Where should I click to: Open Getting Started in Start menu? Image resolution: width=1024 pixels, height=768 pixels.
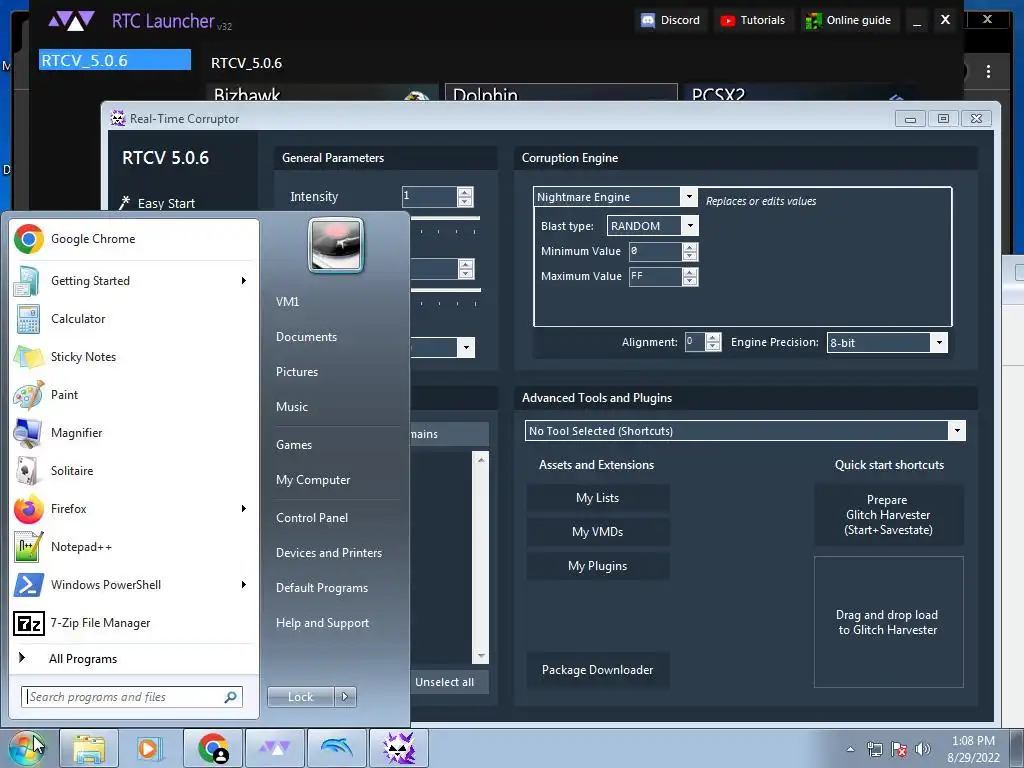pos(134,281)
